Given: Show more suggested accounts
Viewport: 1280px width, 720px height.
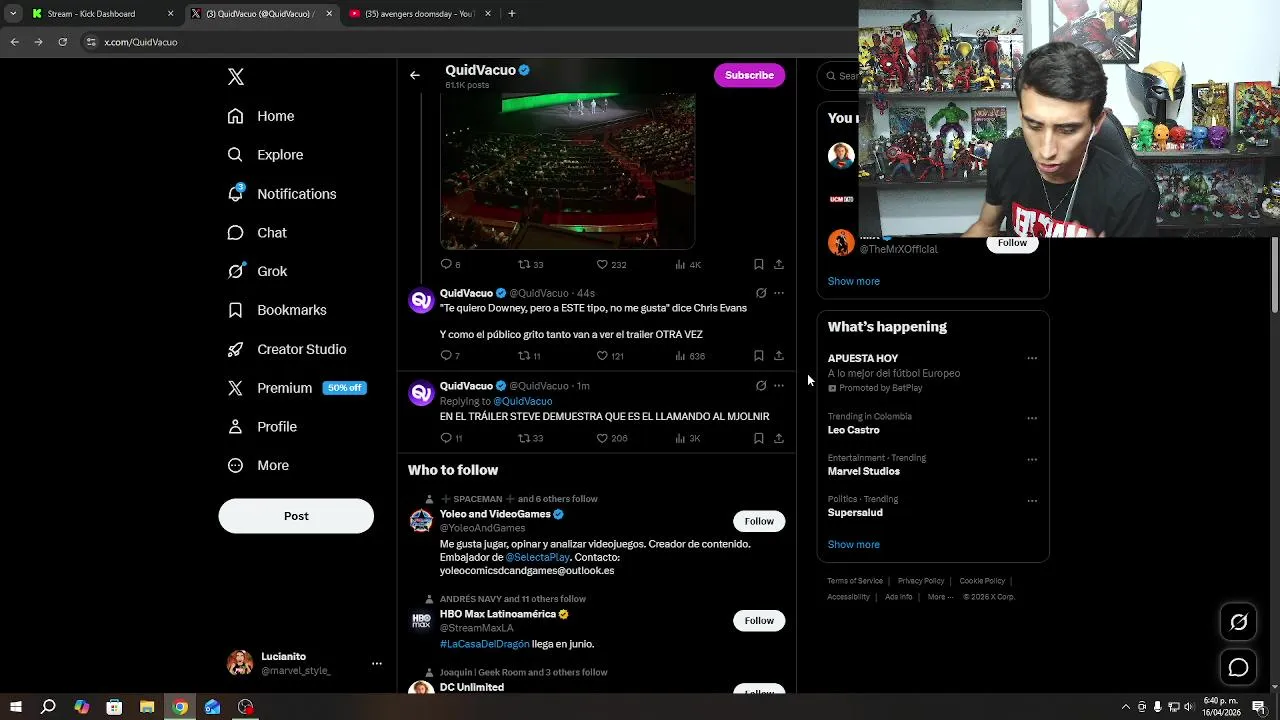Looking at the screenshot, I should tap(853, 281).
